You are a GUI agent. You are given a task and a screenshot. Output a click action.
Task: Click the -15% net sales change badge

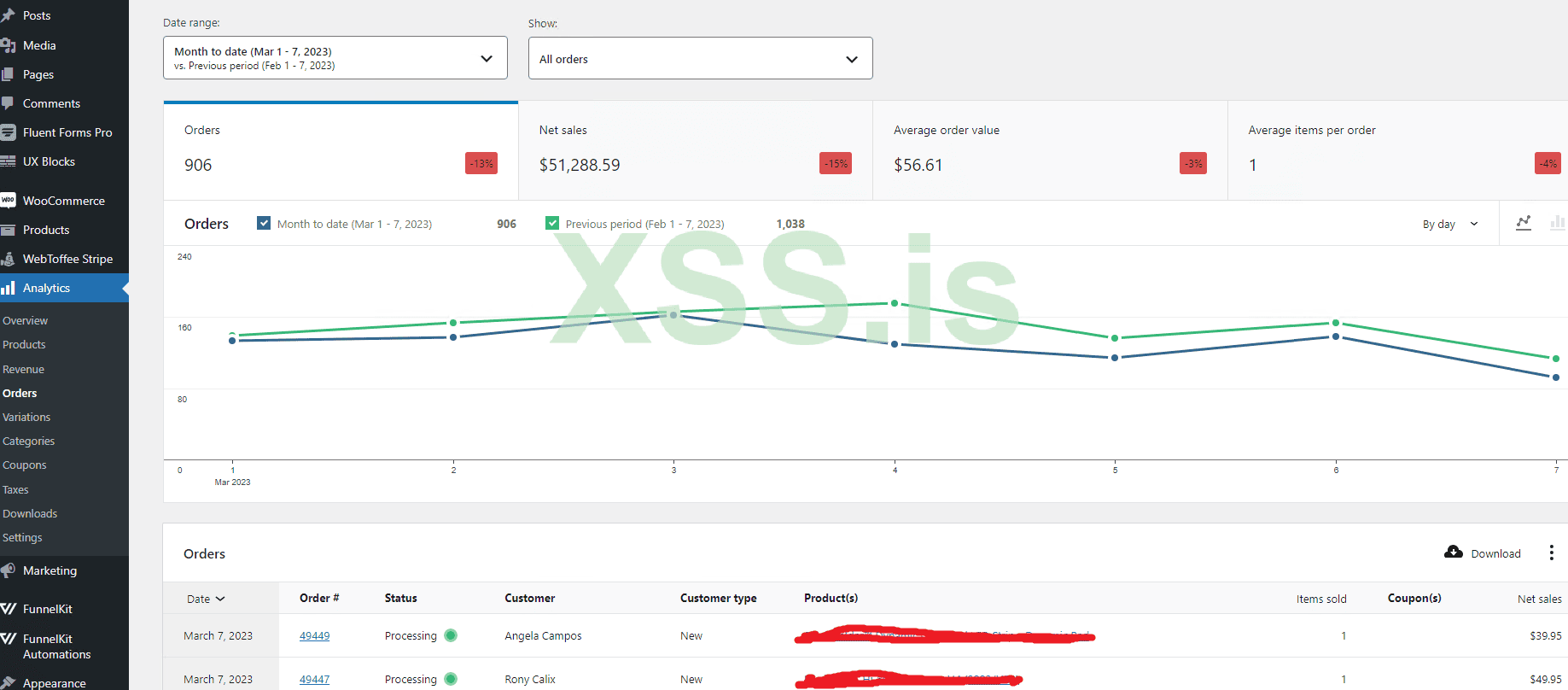pyautogui.click(x=836, y=163)
